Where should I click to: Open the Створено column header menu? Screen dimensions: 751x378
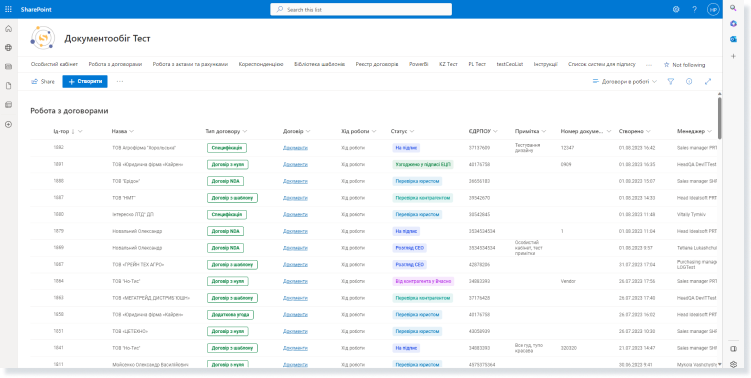pyautogui.click(x=635, y=131)
